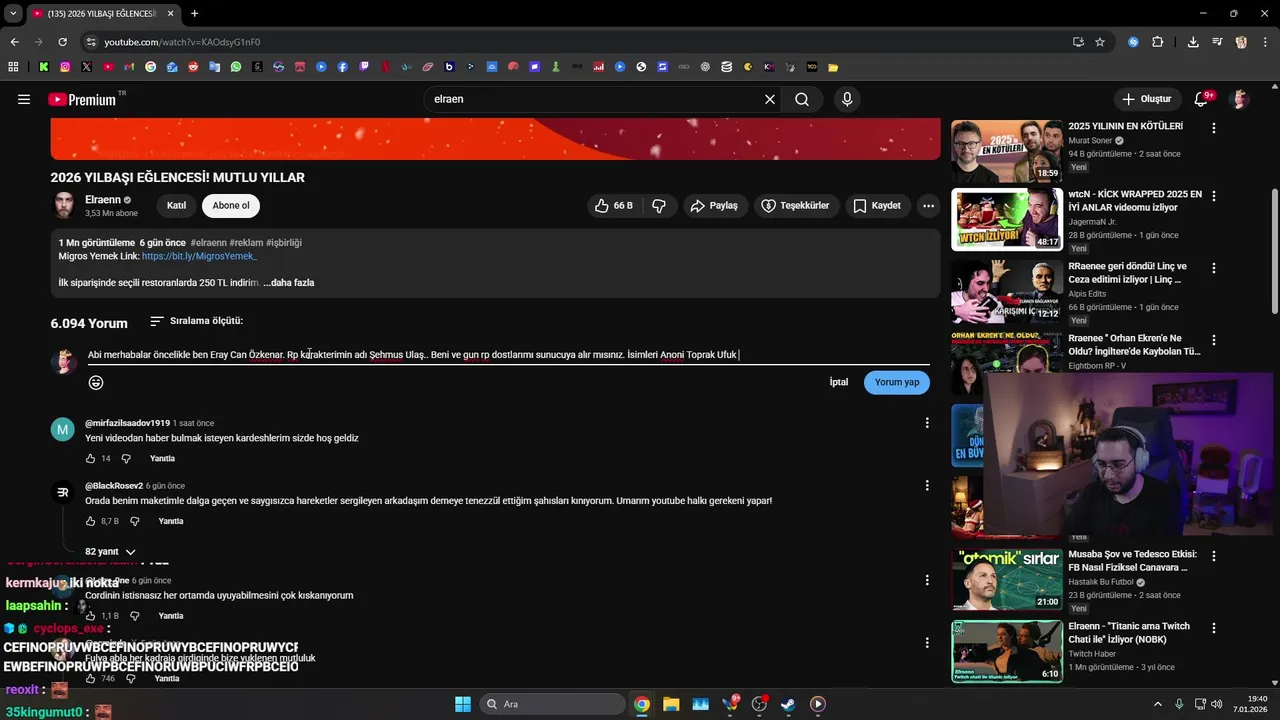
Task: Open options for @BlackRosev2 comment
Action: click(927, 486)
